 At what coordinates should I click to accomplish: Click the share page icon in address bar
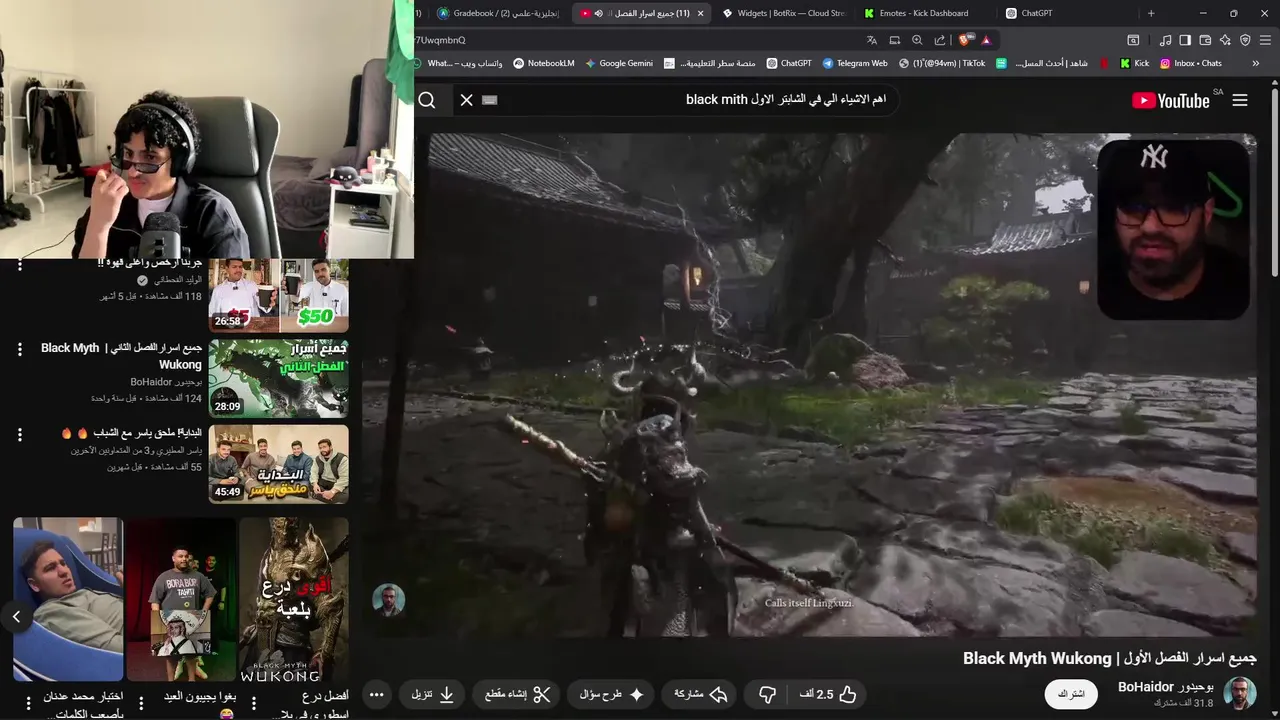coord(940,40)
